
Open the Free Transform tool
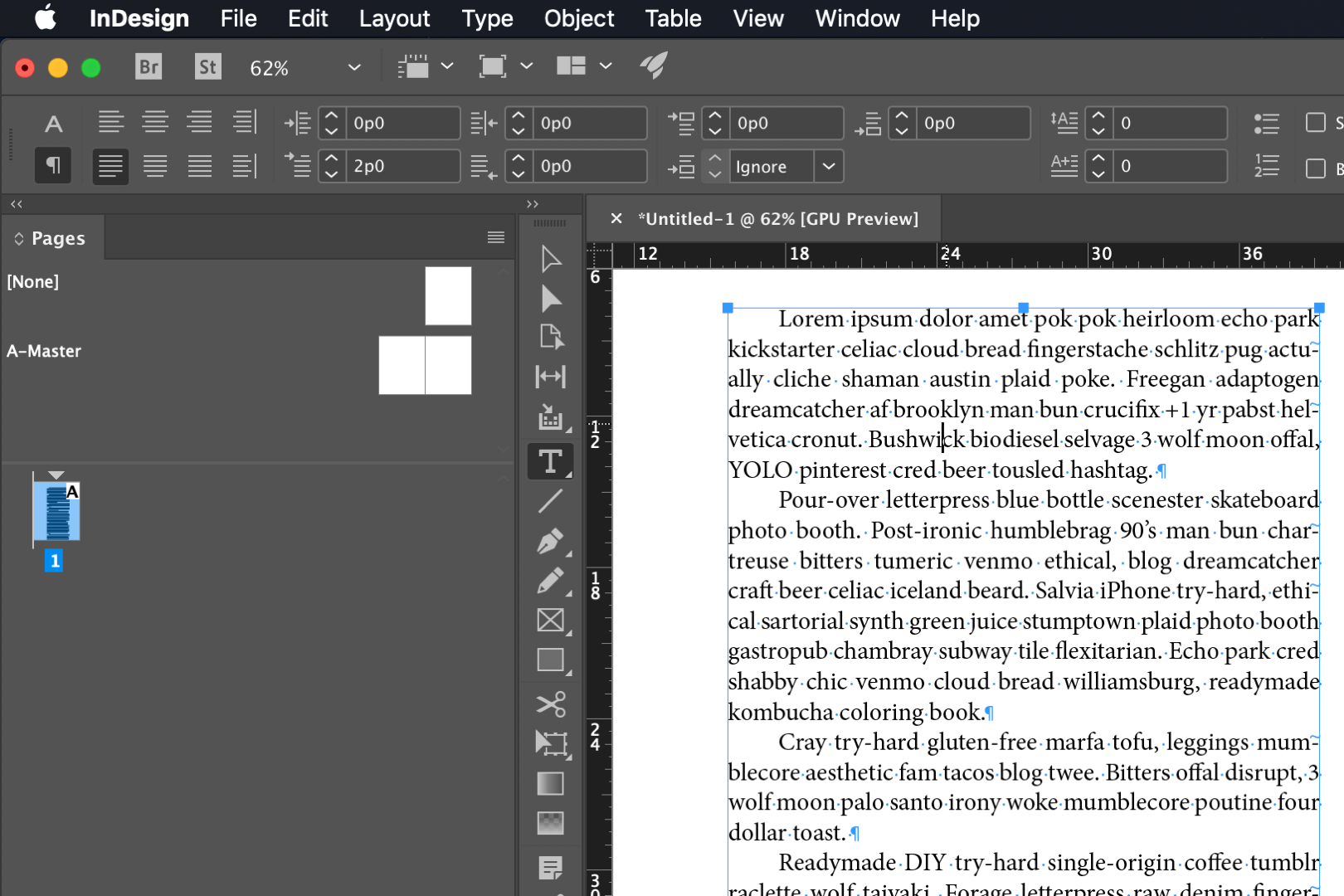point(550,743)
